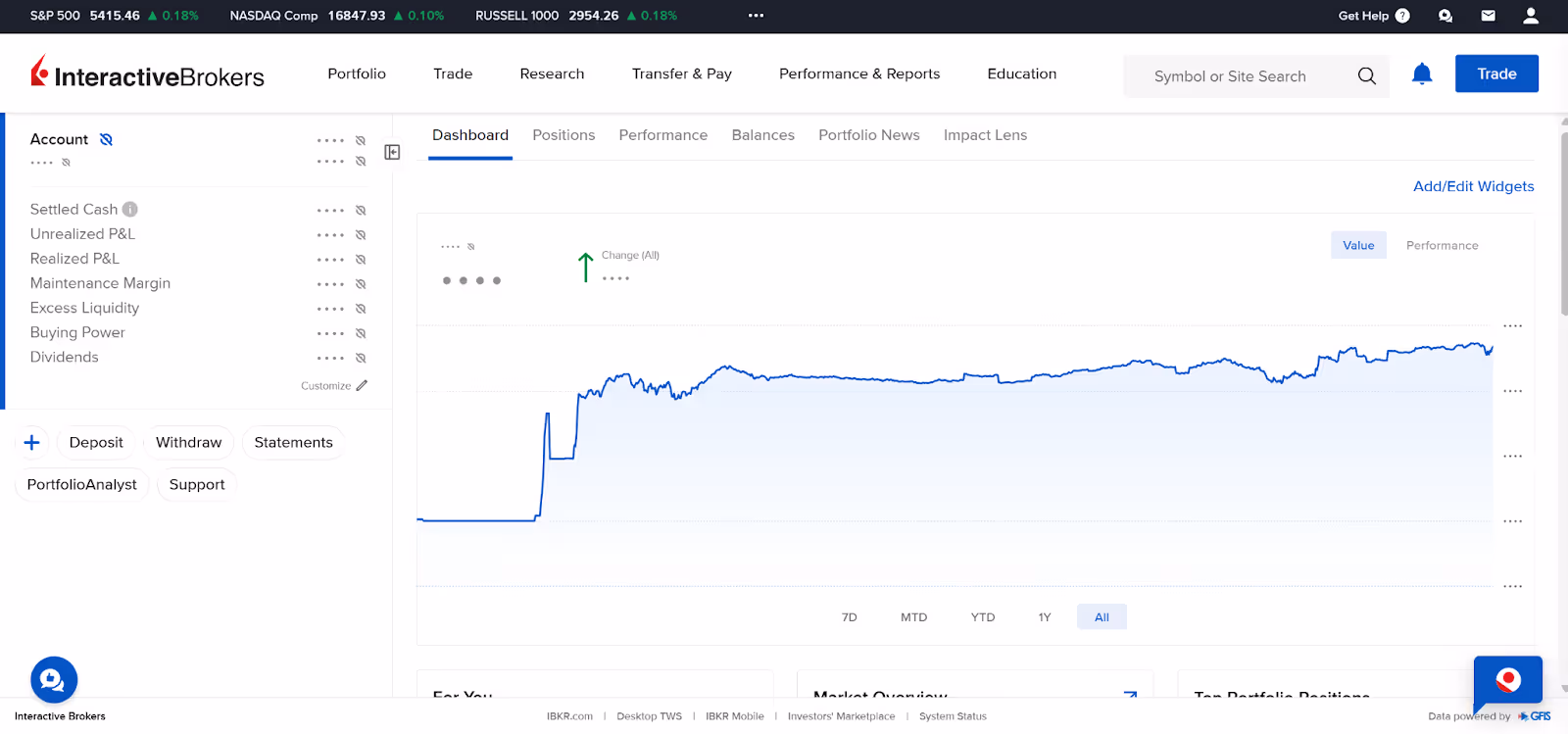Open the round chat assistant button at bottom left

point(54,679)
